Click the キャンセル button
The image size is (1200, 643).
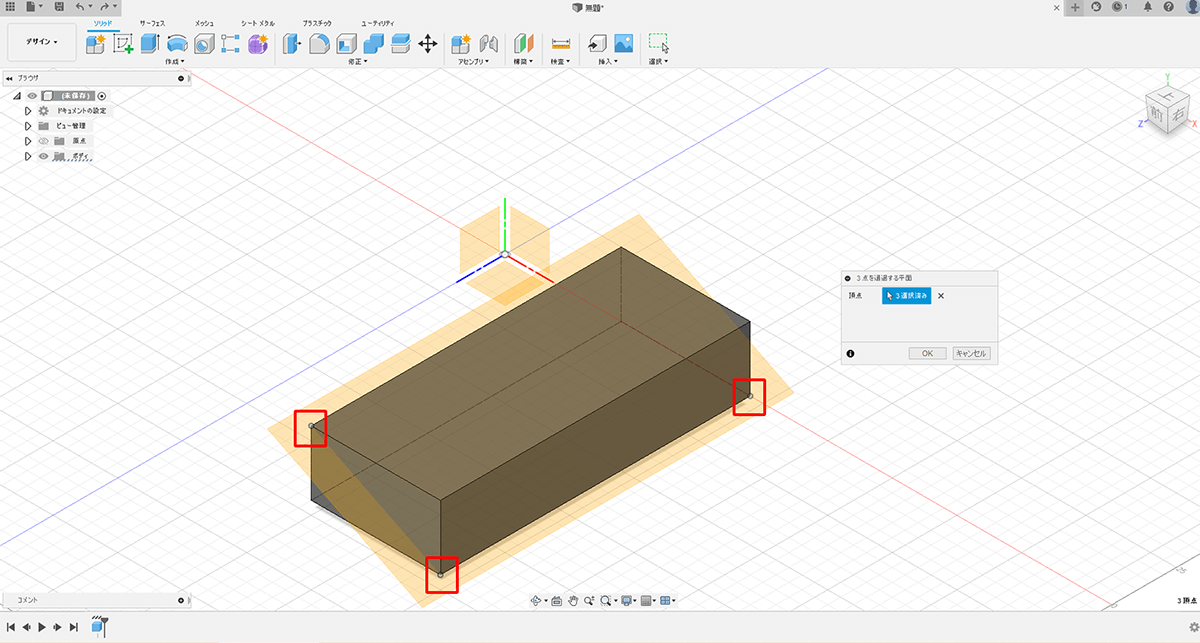[971, 353]
